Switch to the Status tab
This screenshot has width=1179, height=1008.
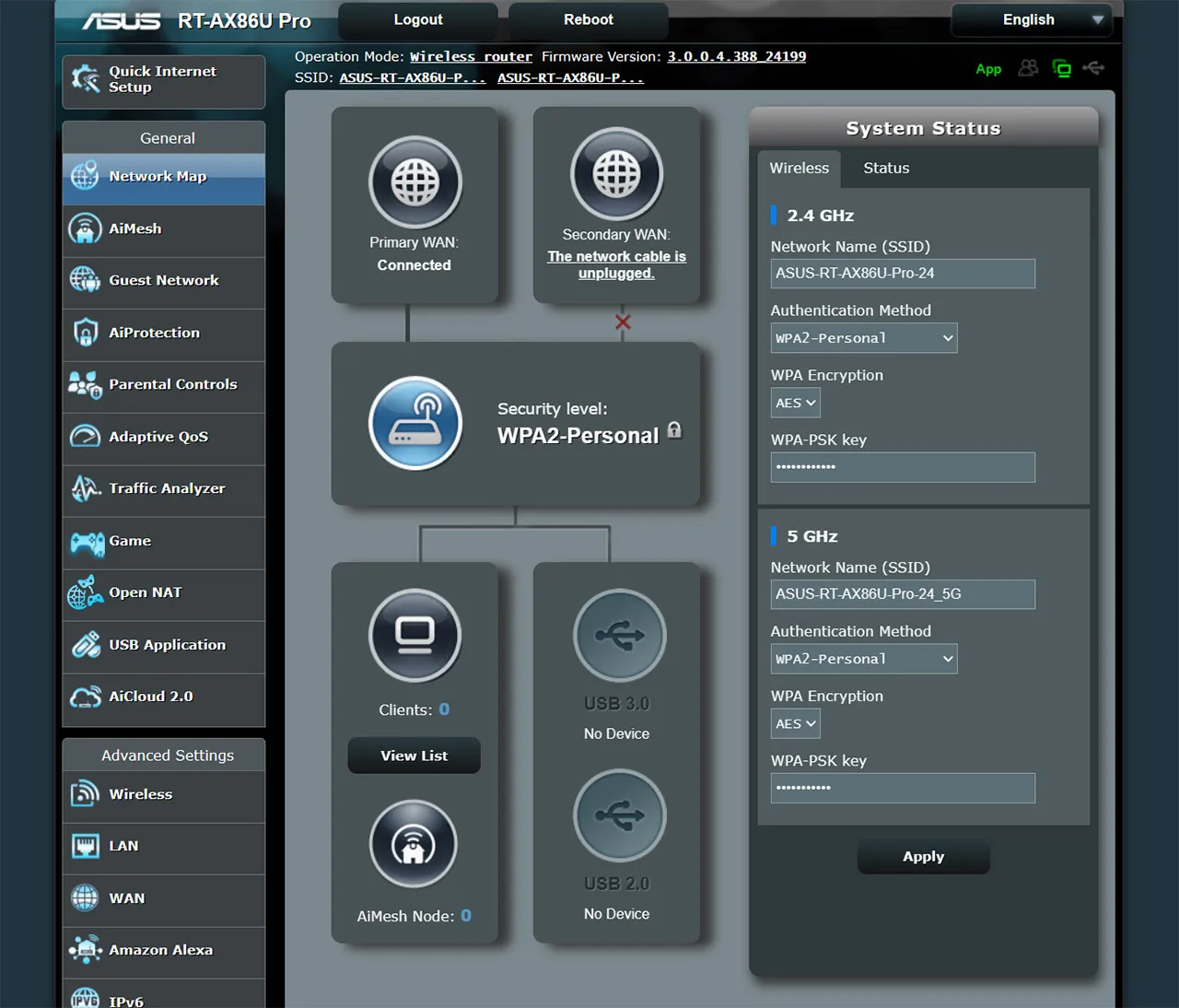pyautogui.click(x=886, y=168)
